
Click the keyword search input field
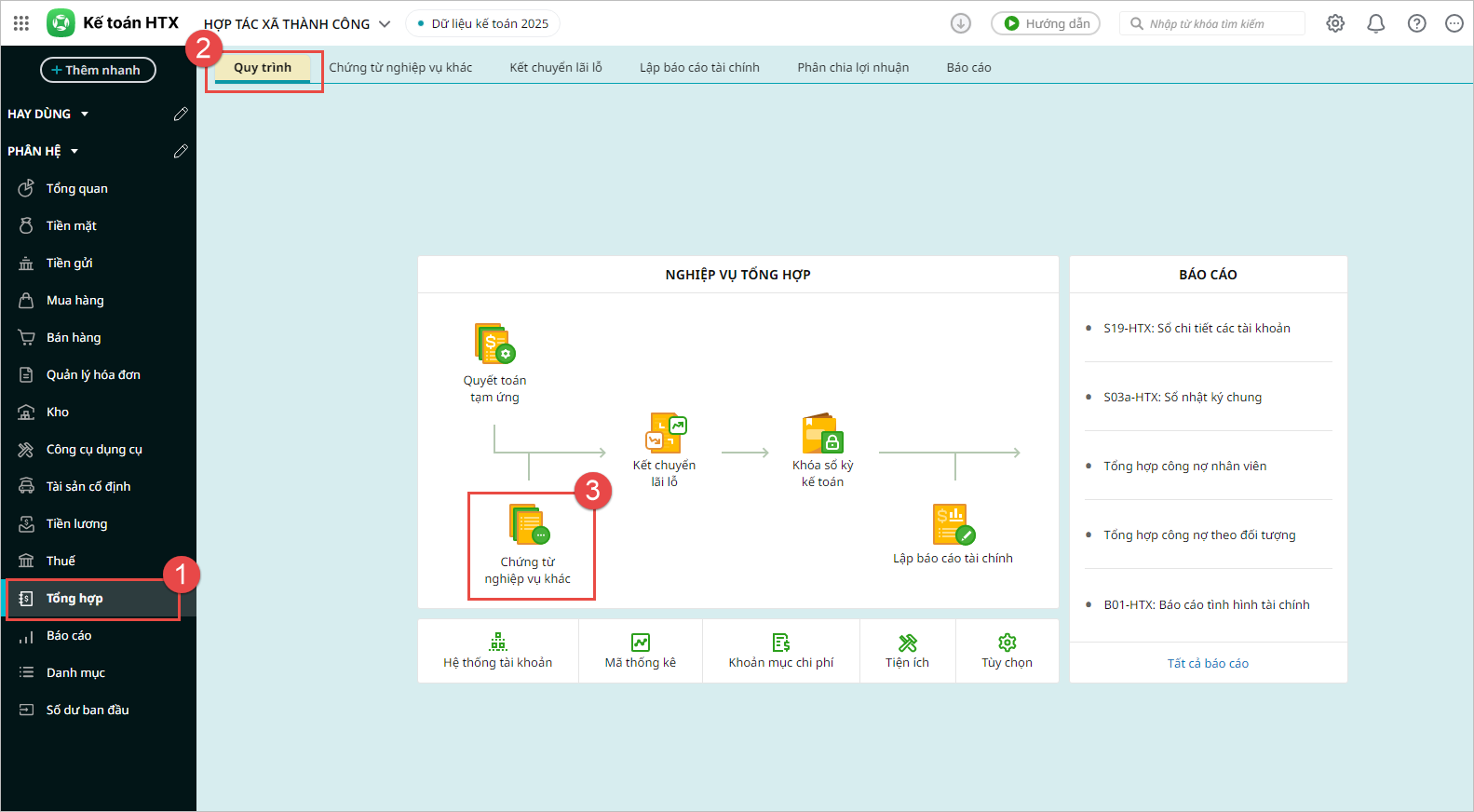coord(1222,23)
